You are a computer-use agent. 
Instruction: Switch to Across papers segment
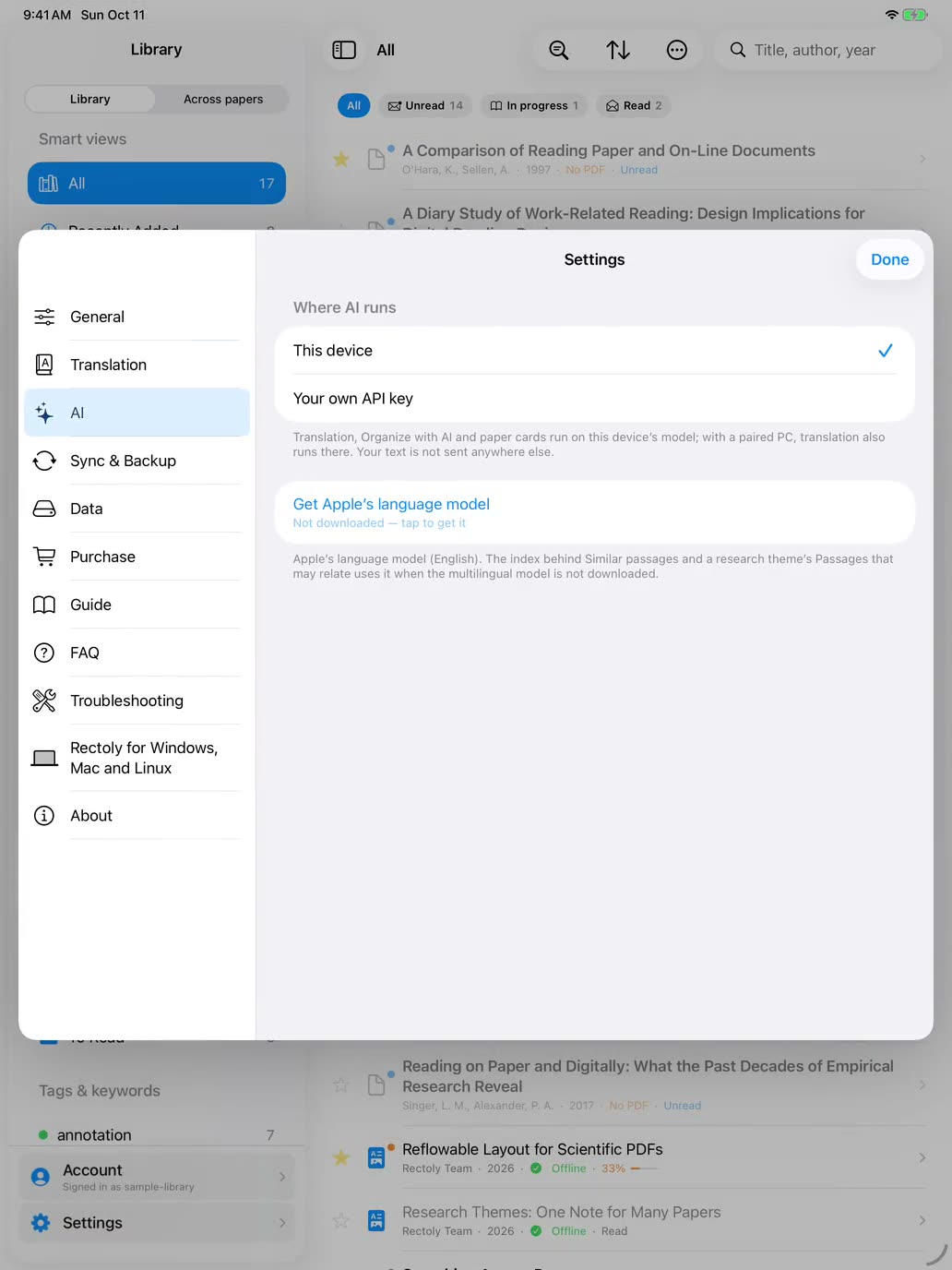coord(223,99)
